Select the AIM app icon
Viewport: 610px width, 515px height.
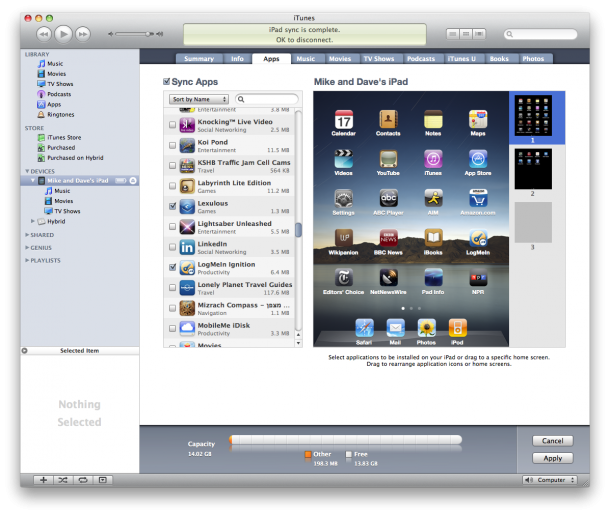[x=433, y=198]
